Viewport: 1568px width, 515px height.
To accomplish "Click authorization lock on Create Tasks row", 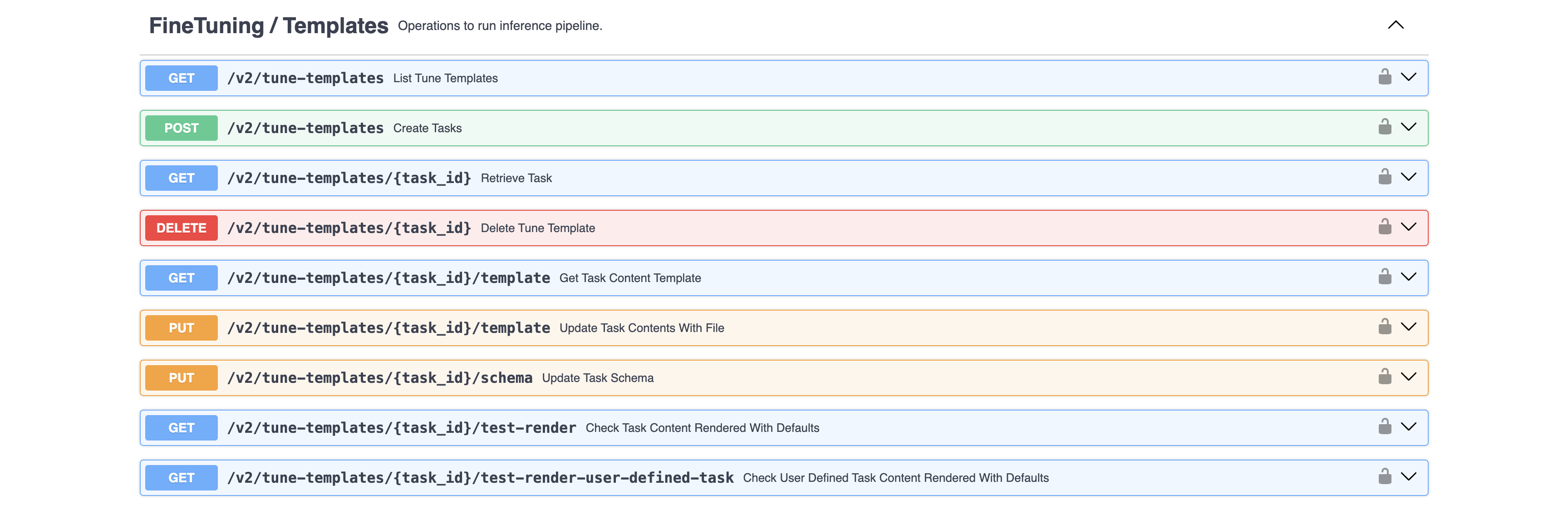I will pyautogui.click(x=1384, y=127).
